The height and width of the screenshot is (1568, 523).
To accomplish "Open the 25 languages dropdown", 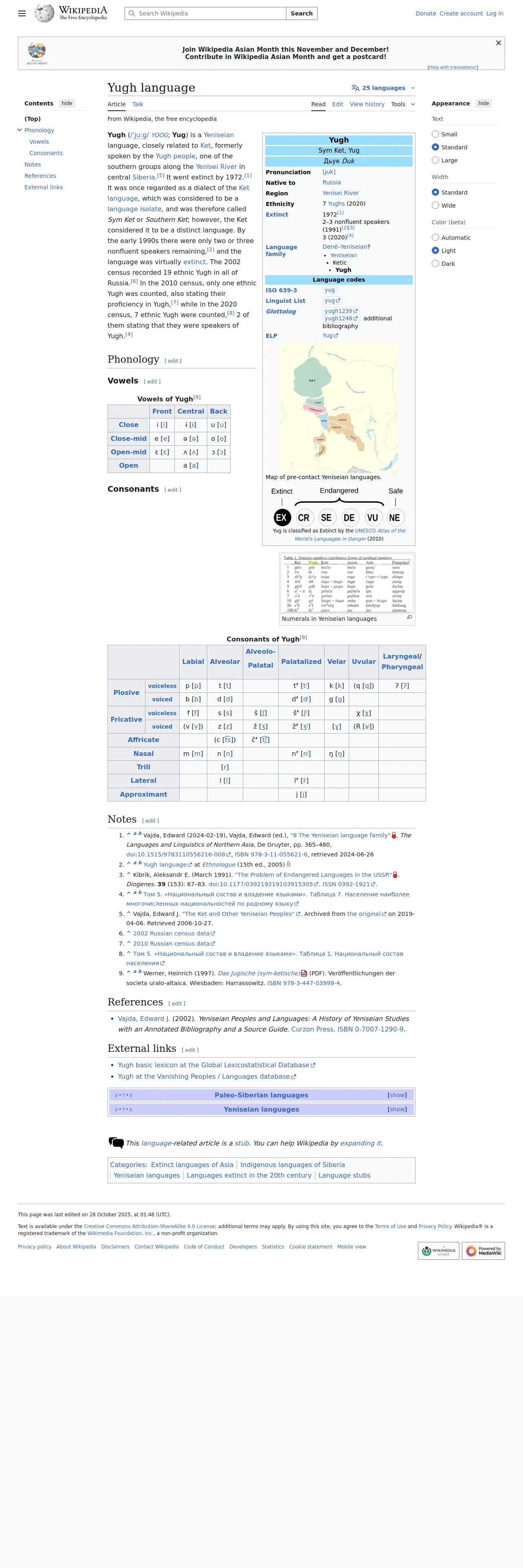I will click(383, 88).
